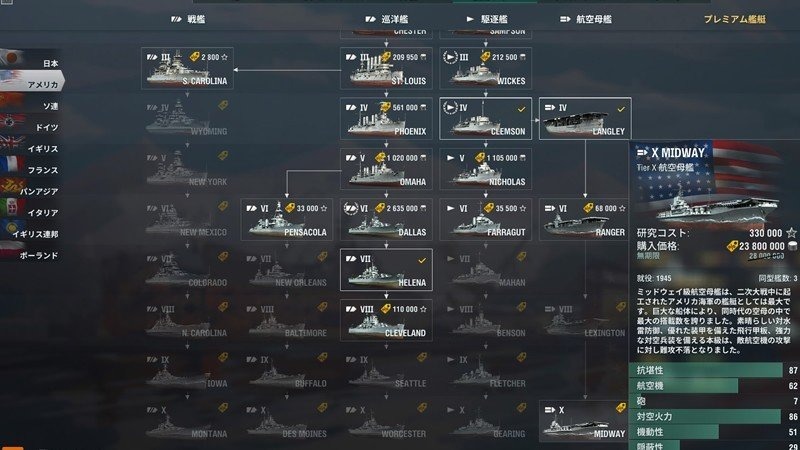Select the Japan flag nation icon
Viewport: 800px width, 450px height.
pos(11,57)
